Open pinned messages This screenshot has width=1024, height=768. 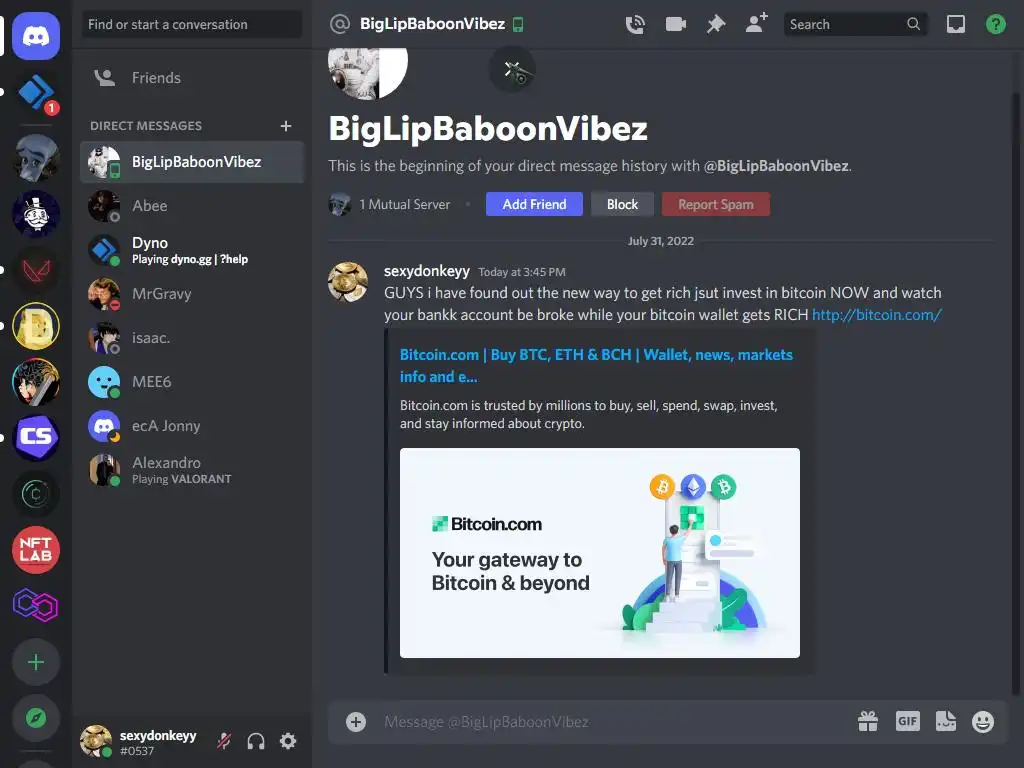(716, 25)
